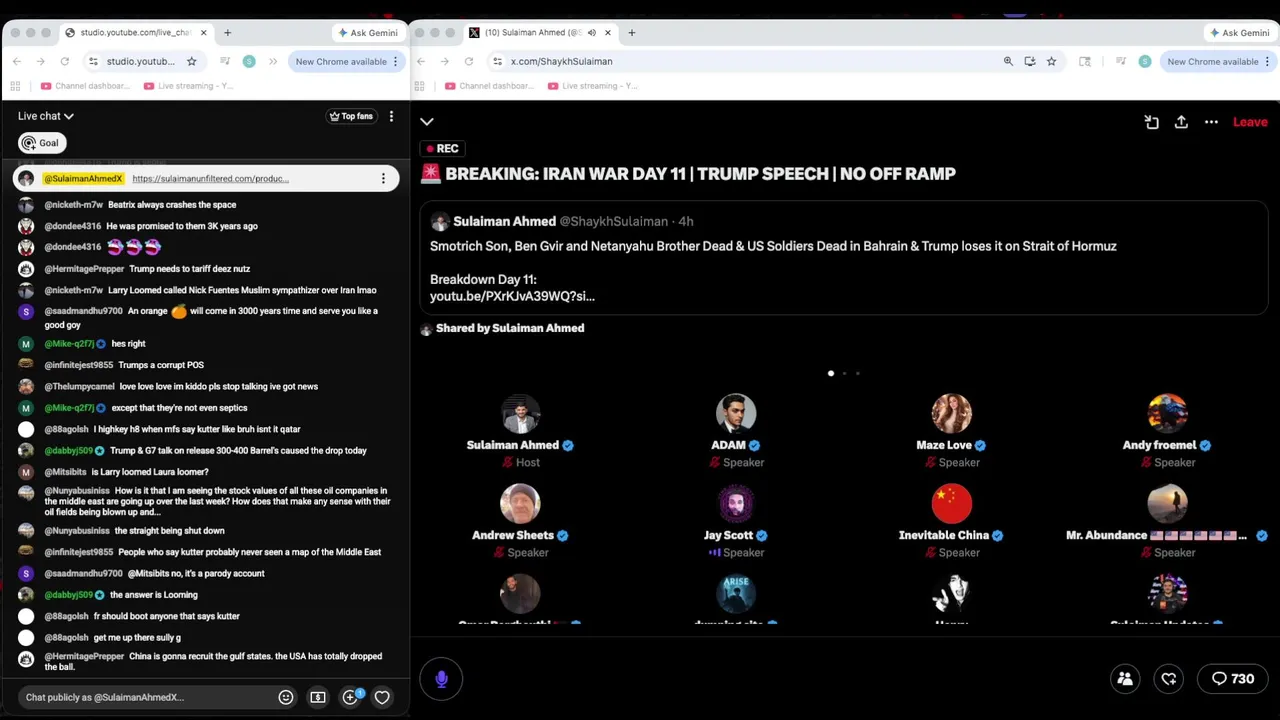Click Andrew Sheets speaker avatar

tap(520, 503)
